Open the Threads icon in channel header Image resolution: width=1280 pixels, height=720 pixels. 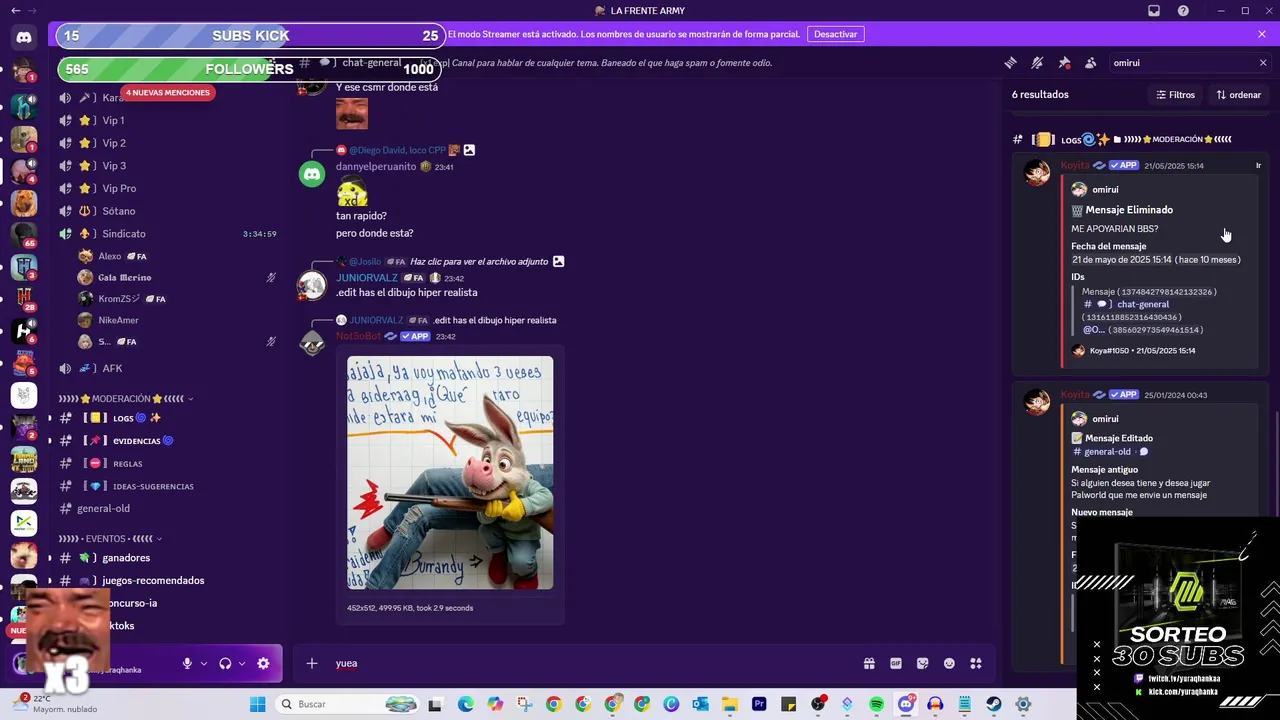pyautogui.click(x=1010, y=63)
